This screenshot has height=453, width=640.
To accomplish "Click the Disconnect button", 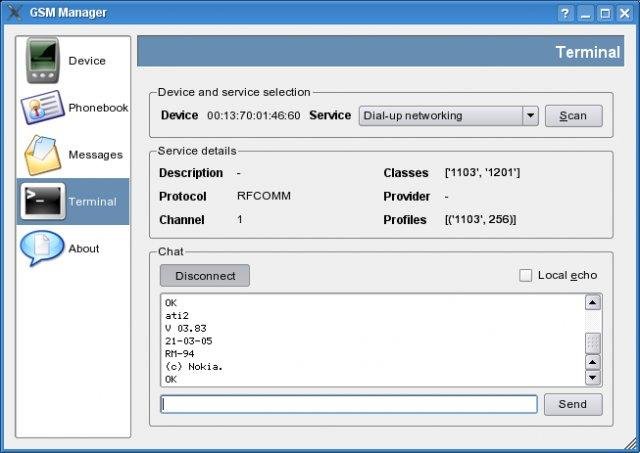I will (205, 276).
